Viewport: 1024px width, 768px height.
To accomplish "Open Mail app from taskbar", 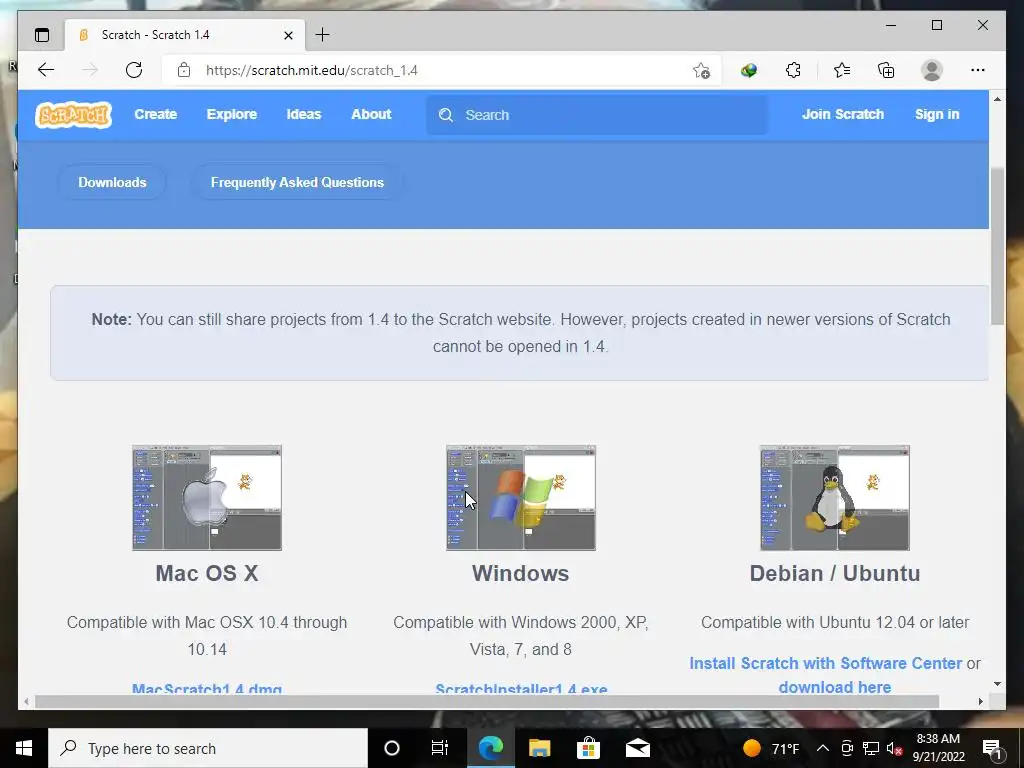I will point(637,748).
